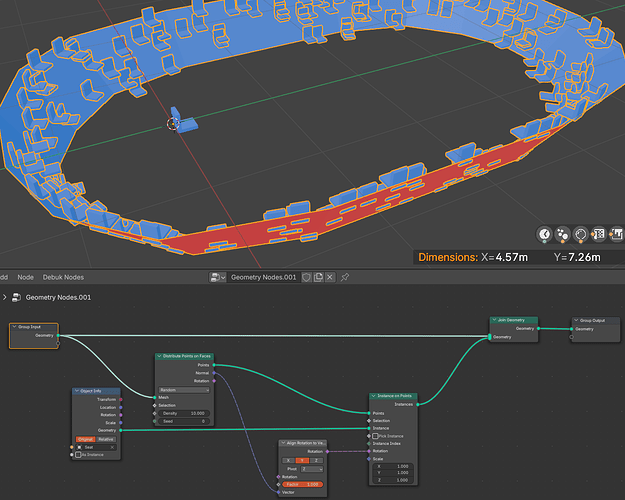625x500 pixels.
Task: Click the Seed 0 field
Action: (184, 421)
